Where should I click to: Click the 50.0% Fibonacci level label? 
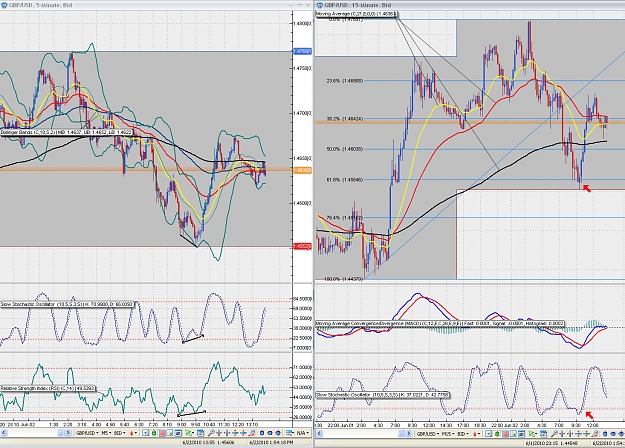point(345,149)
